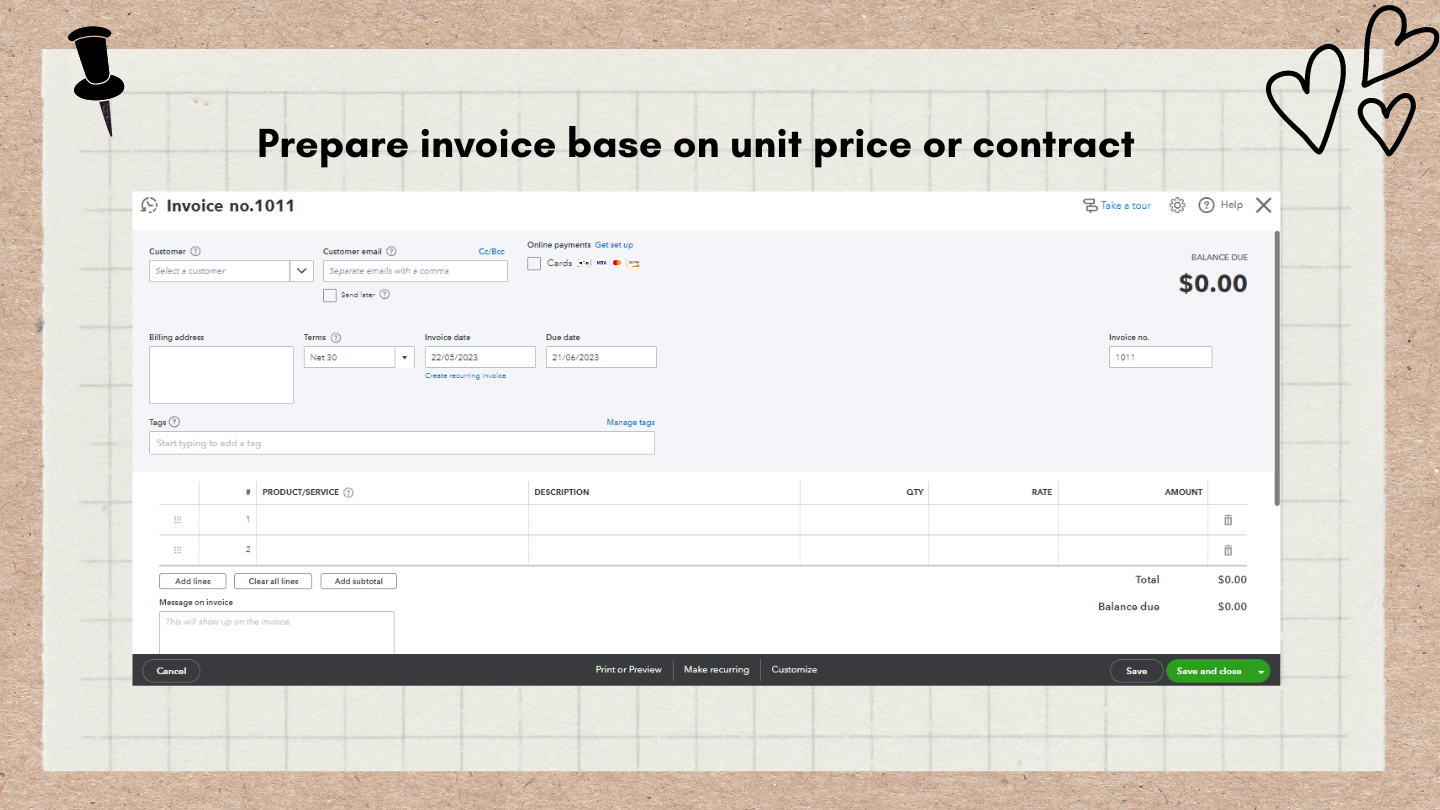Viewport: 1440px width, 810px height.
Task: Click the Message on invoice text area
Action: [277, 632]
